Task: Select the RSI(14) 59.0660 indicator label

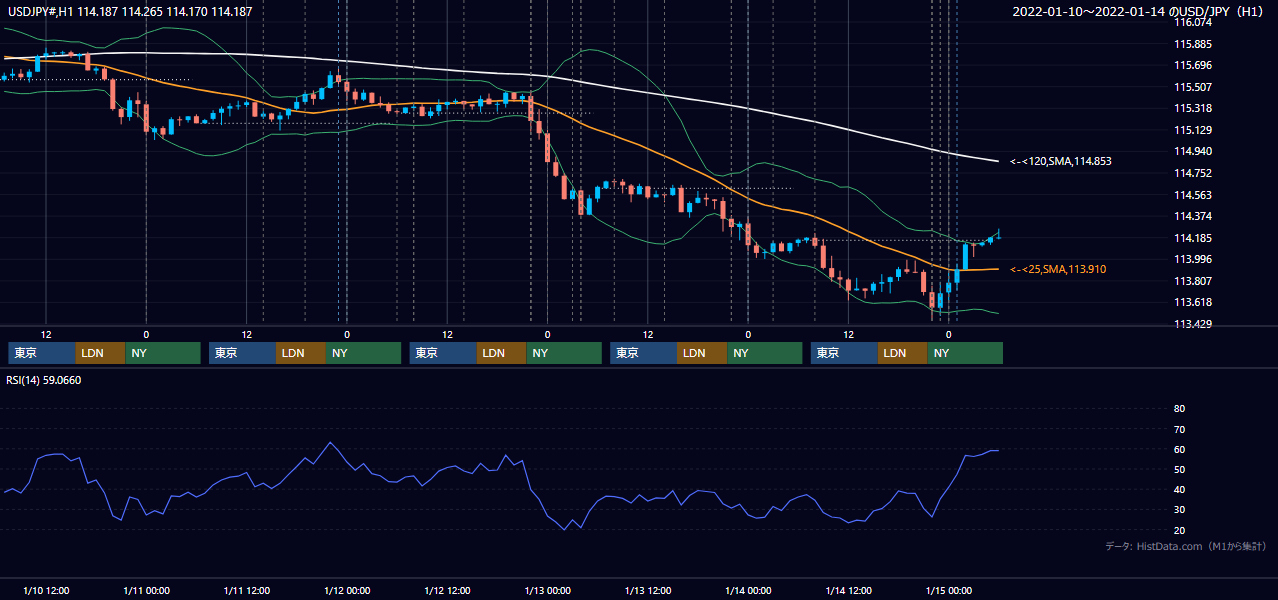Action: (45, 380)
